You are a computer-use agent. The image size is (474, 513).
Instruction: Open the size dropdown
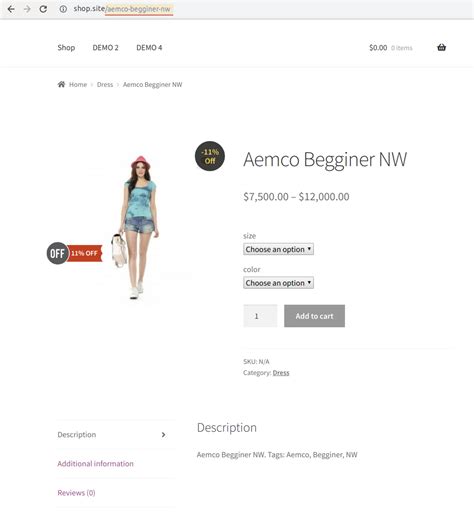point(278,249)
